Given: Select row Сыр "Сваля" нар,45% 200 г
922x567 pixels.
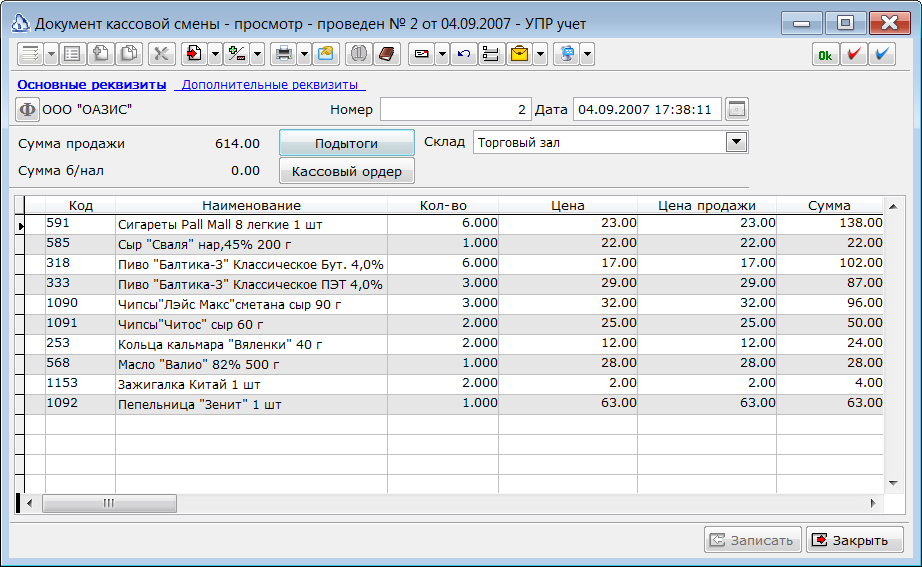Looking at the screenshot, I should pyautogui.click(x=453, y=244).
